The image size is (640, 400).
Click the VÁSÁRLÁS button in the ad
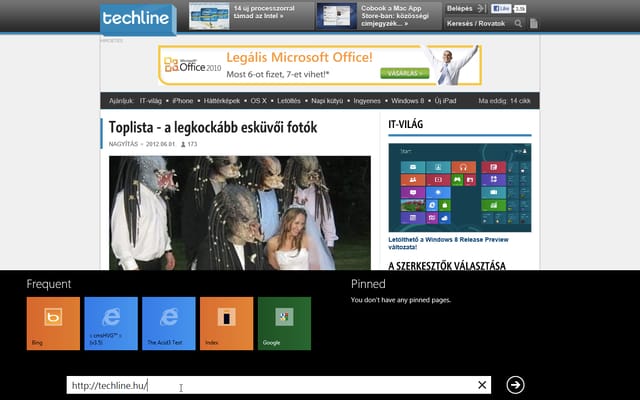[x=405, y=73]
